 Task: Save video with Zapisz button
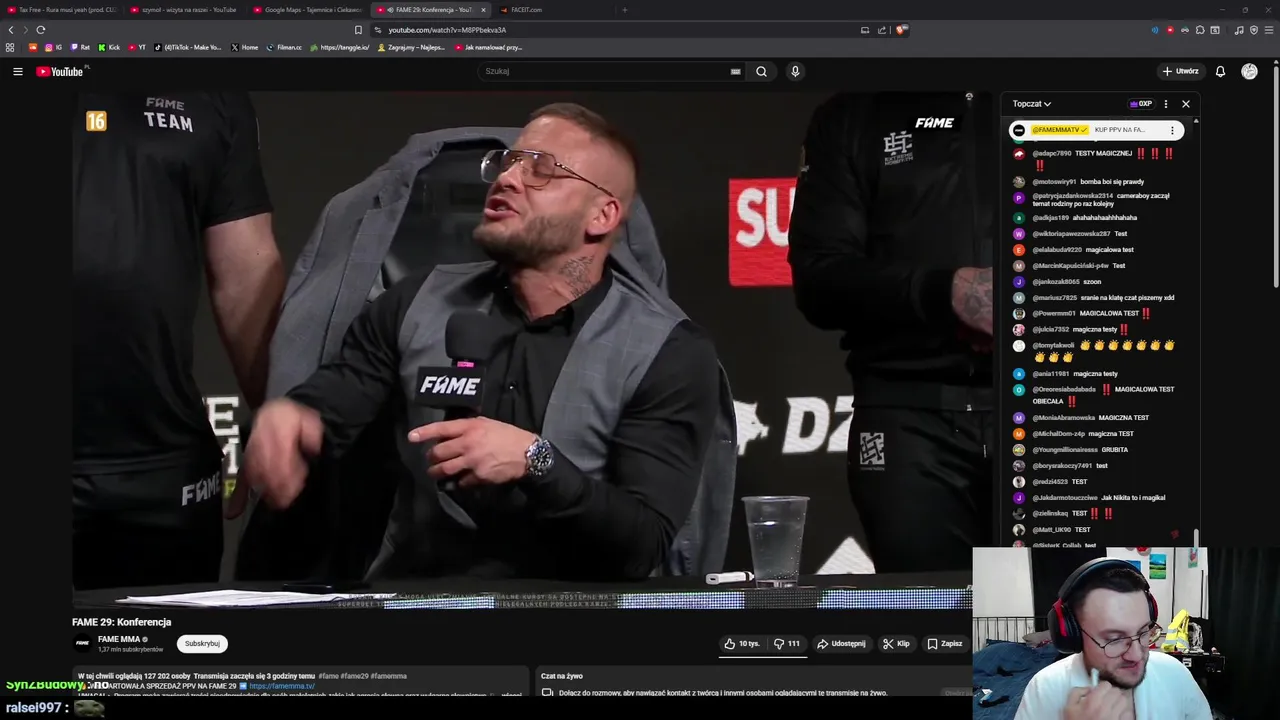[945, 644]
